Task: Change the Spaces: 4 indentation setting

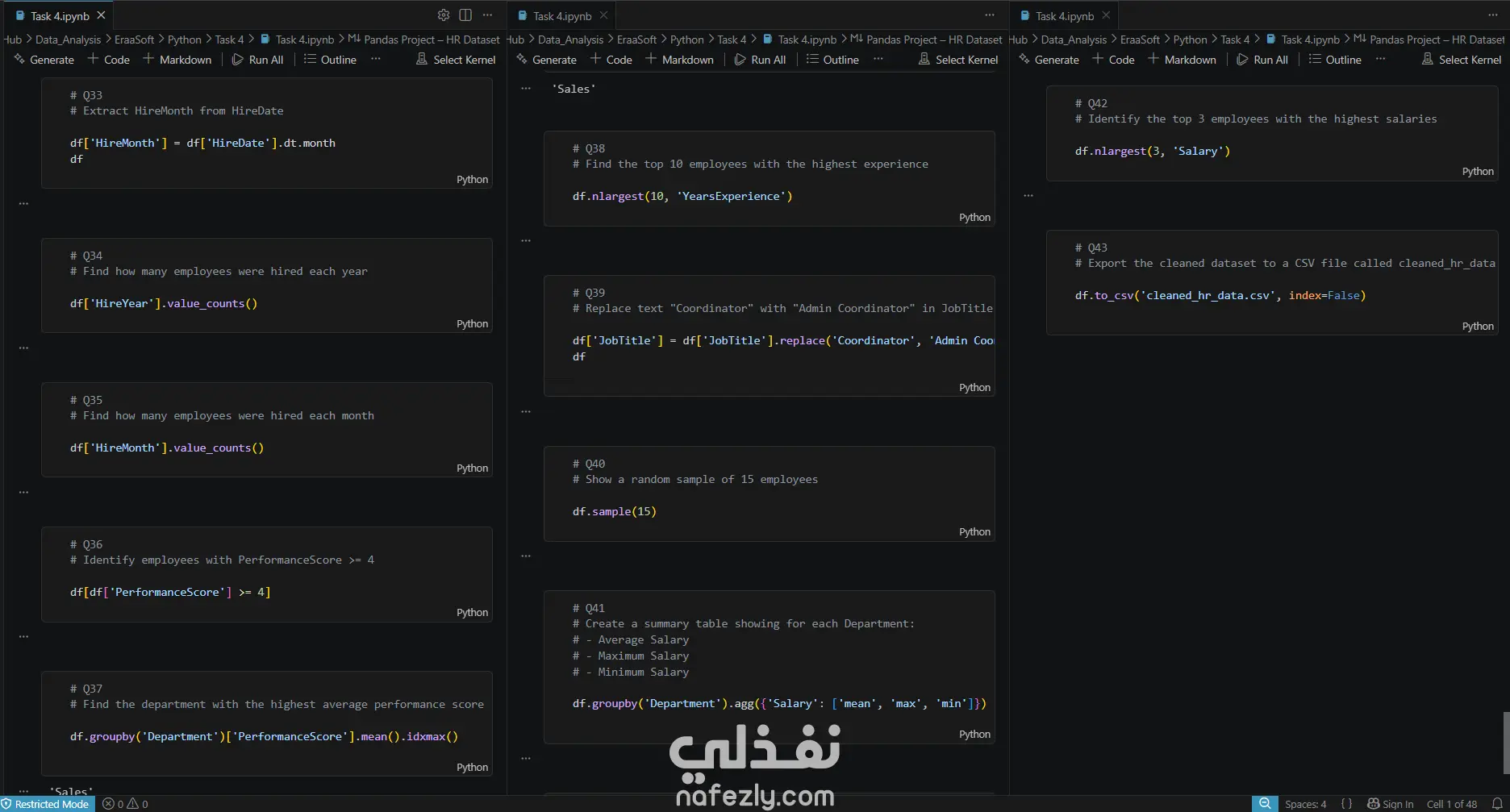Action: [1305, 804]
